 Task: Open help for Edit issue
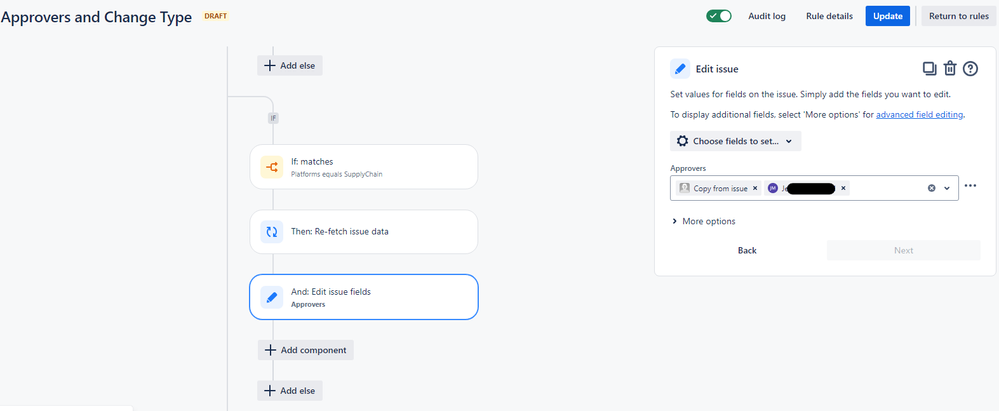pos(970,68)
